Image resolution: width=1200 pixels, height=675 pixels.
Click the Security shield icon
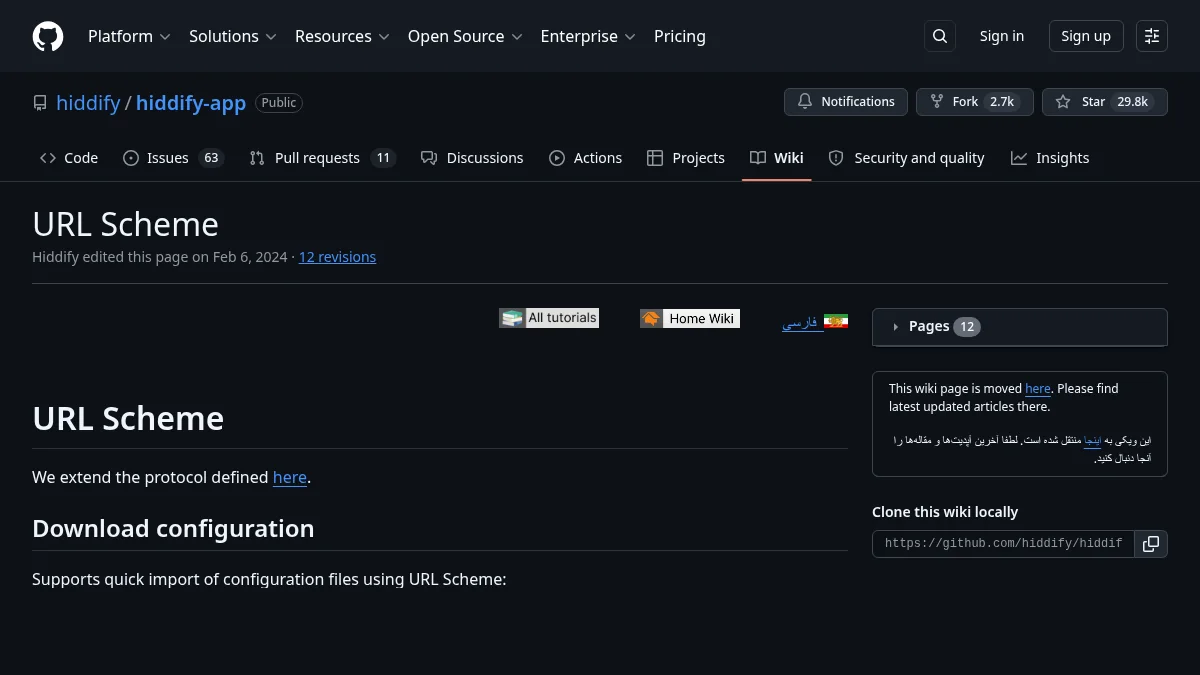(836, 158)
